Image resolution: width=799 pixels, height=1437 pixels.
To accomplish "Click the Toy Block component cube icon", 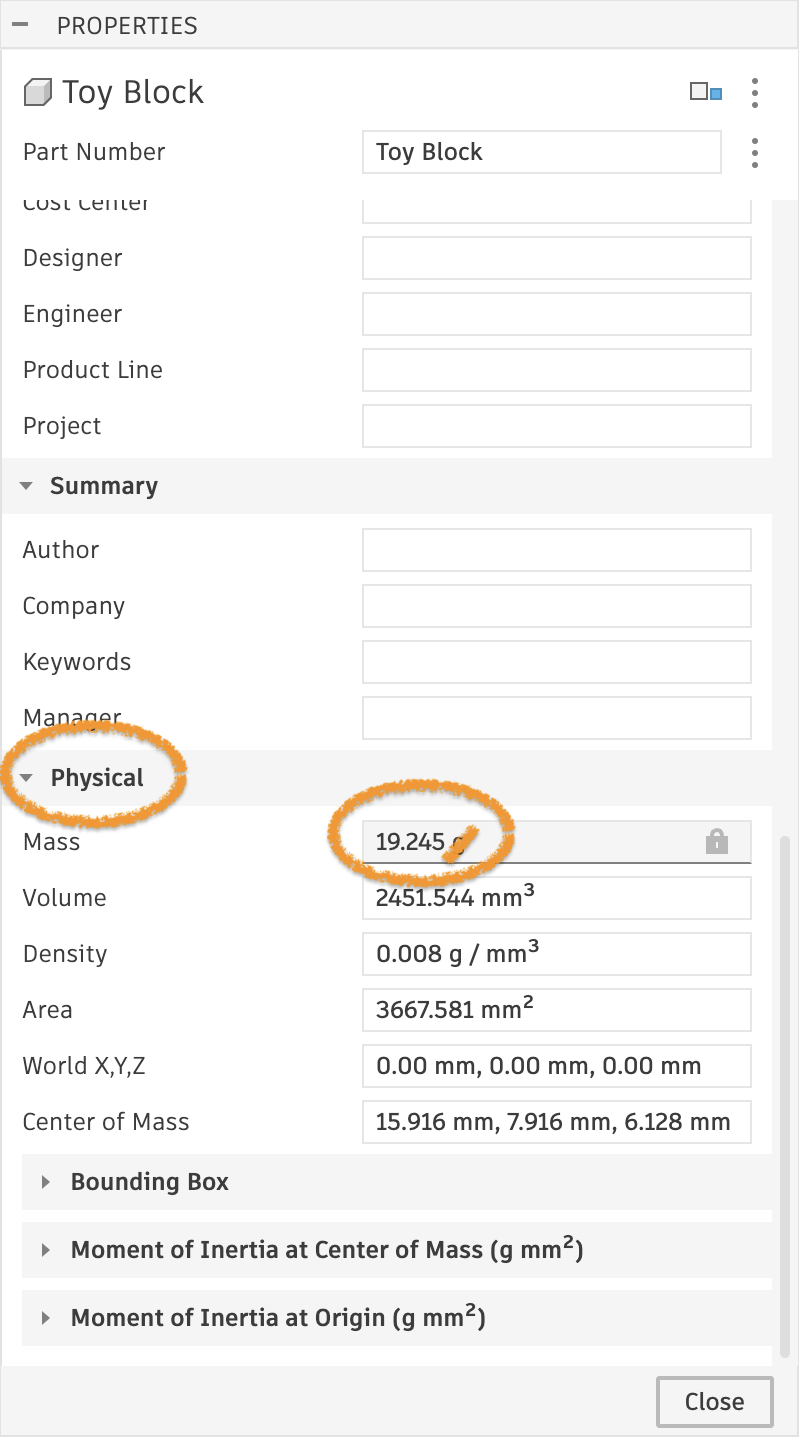I will (x=37, y=93).
